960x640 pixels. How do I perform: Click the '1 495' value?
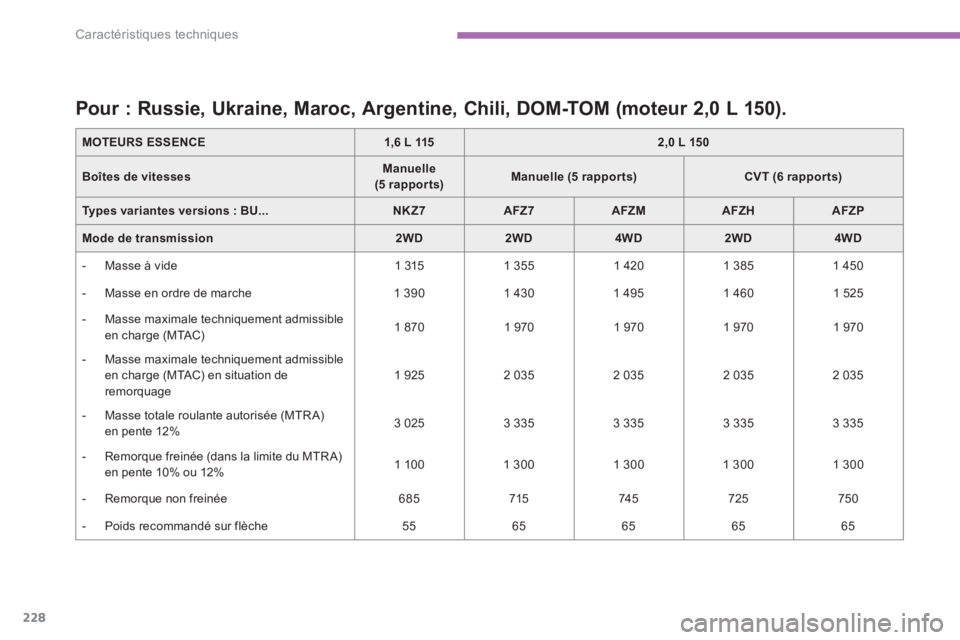(628, 293)
